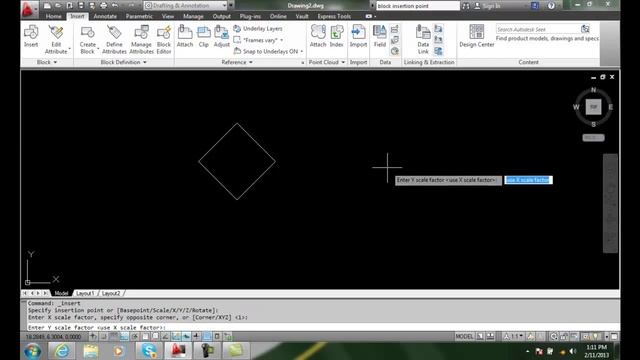640x360 pixels.
Task: Click the point cloud Index tool
Action: click(337, 37)
